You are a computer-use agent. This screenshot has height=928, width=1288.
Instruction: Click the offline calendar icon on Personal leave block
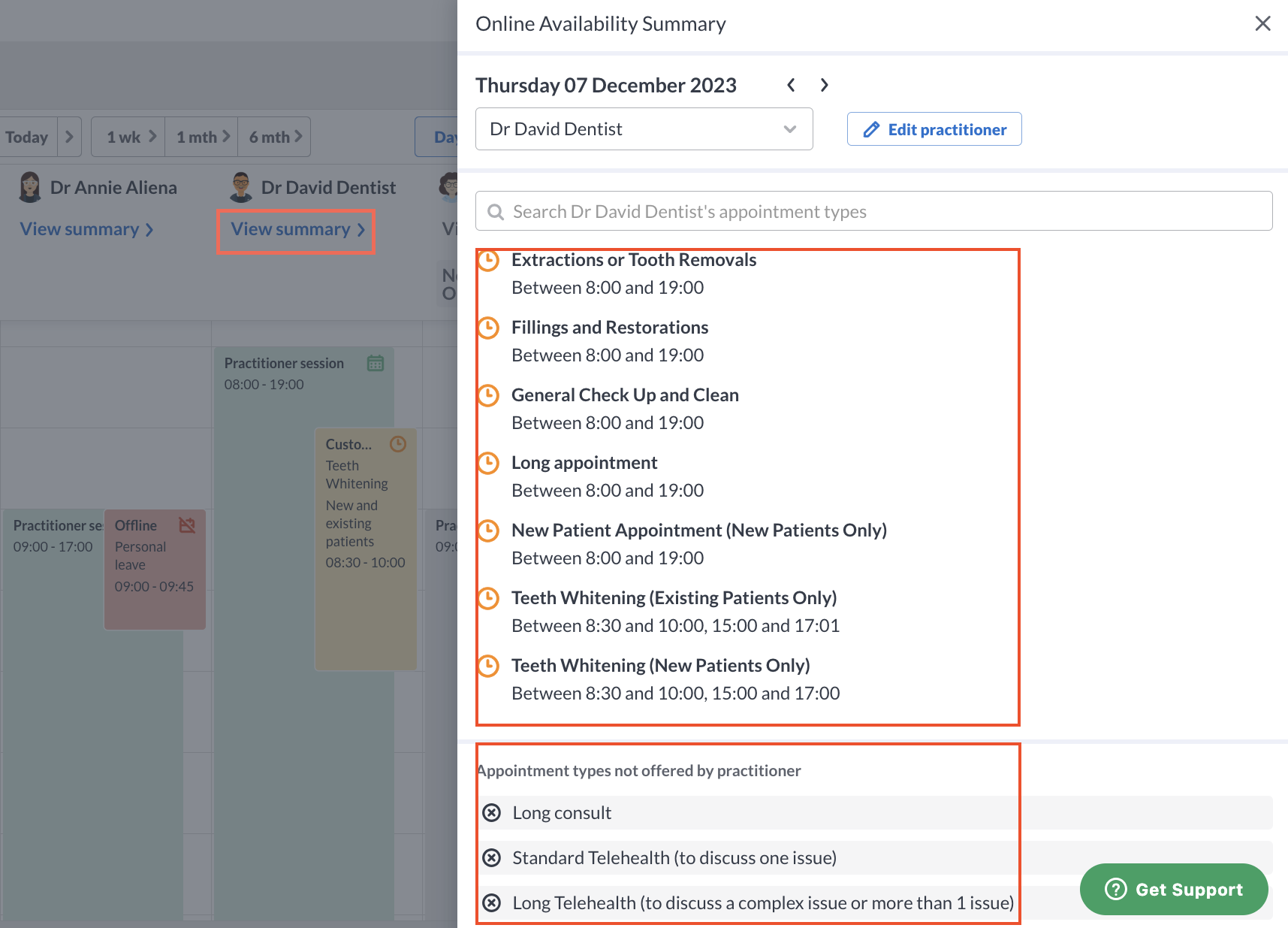click(187, 525)
